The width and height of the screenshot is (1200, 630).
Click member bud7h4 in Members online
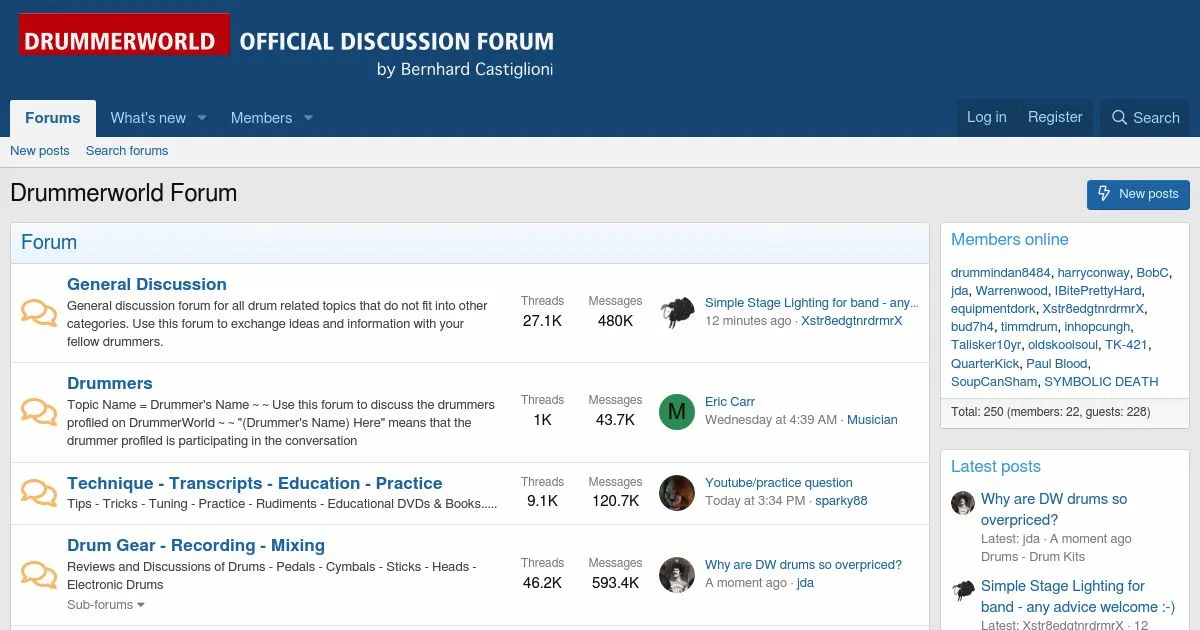(x=972, y=327)
